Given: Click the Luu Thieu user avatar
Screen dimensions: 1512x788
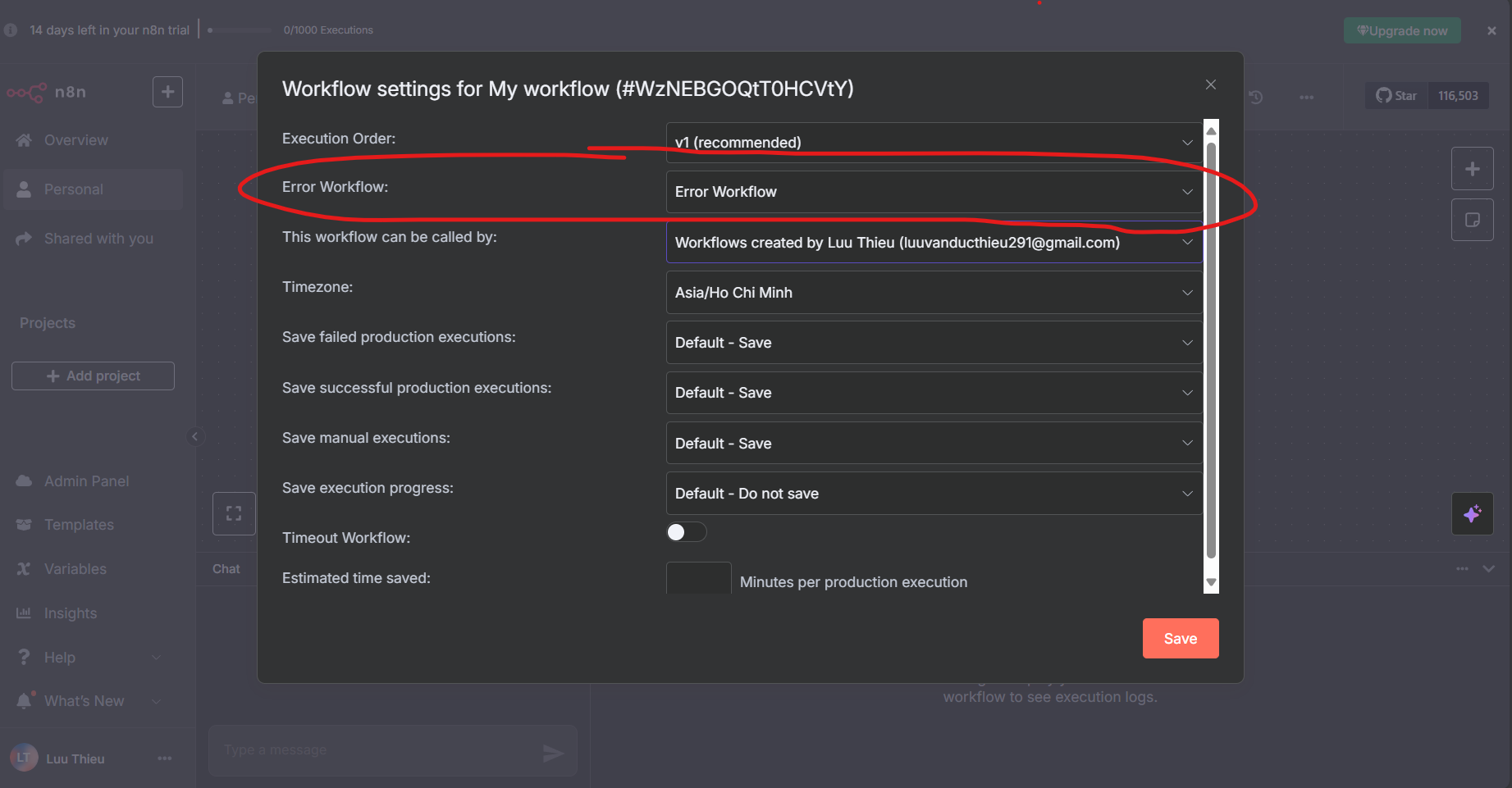Looking at the screenshot, I should click(24, 758).
